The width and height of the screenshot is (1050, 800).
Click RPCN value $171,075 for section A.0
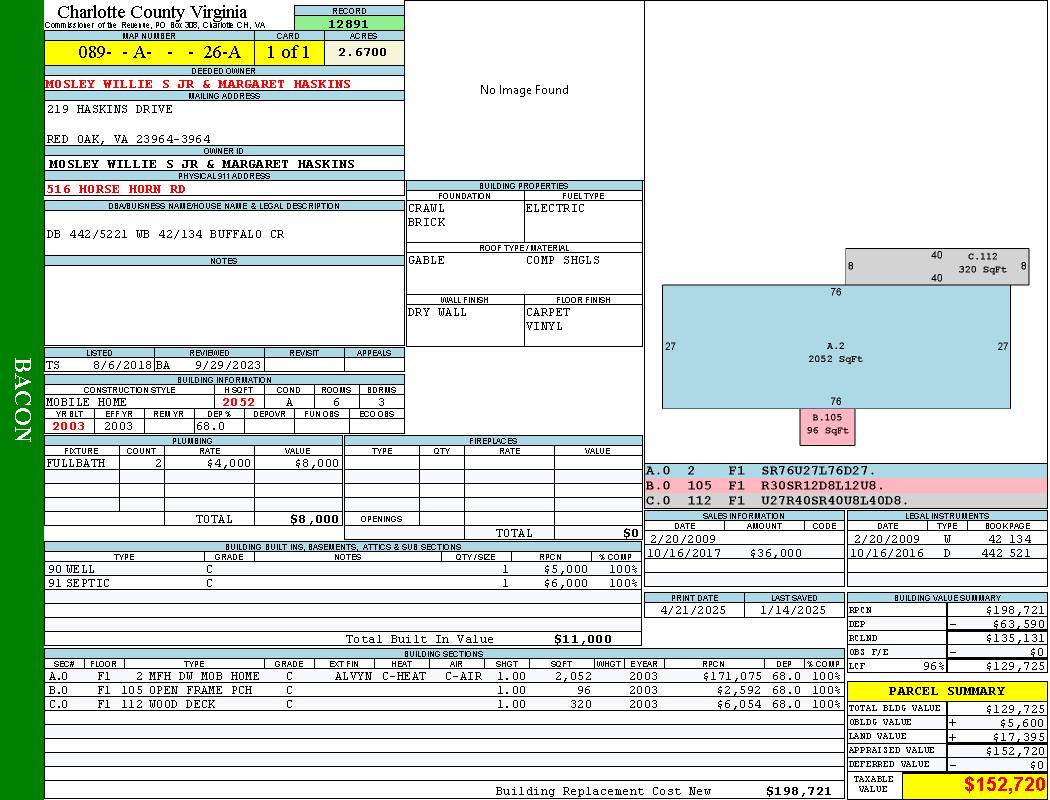click(x=733, y=676)
